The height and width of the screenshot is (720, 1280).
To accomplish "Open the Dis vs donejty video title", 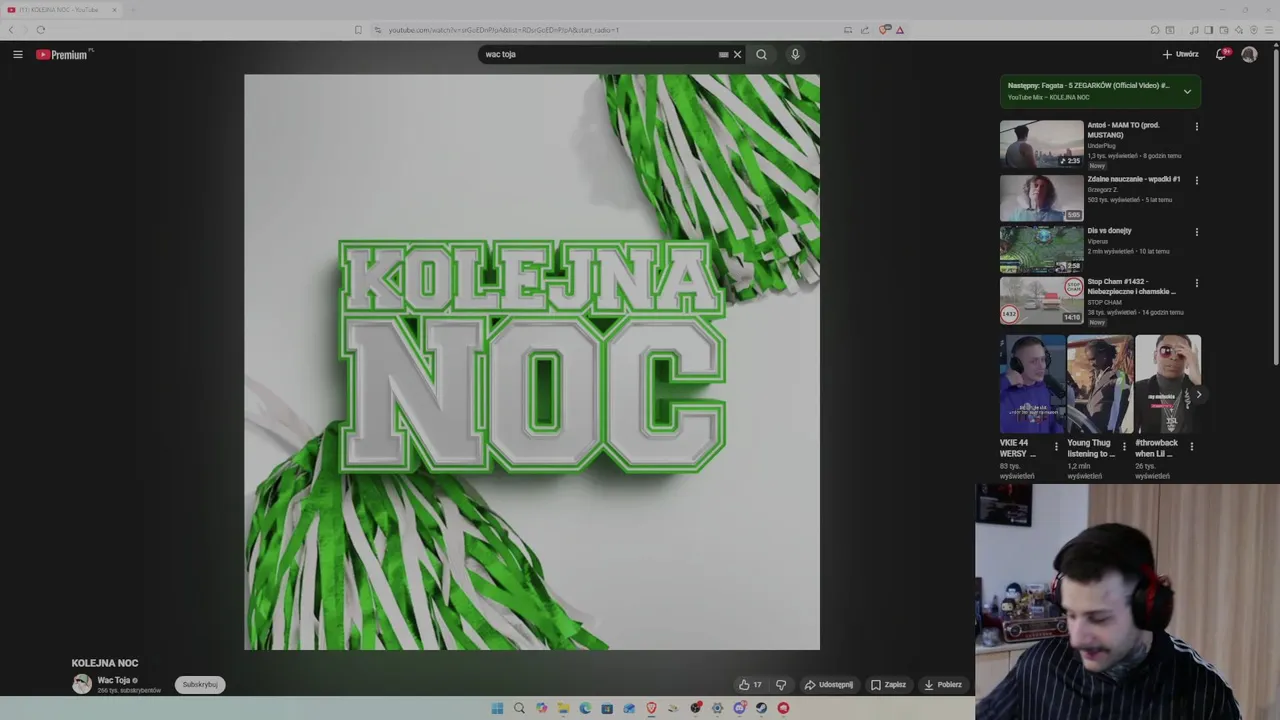I will pos(1109,231).
